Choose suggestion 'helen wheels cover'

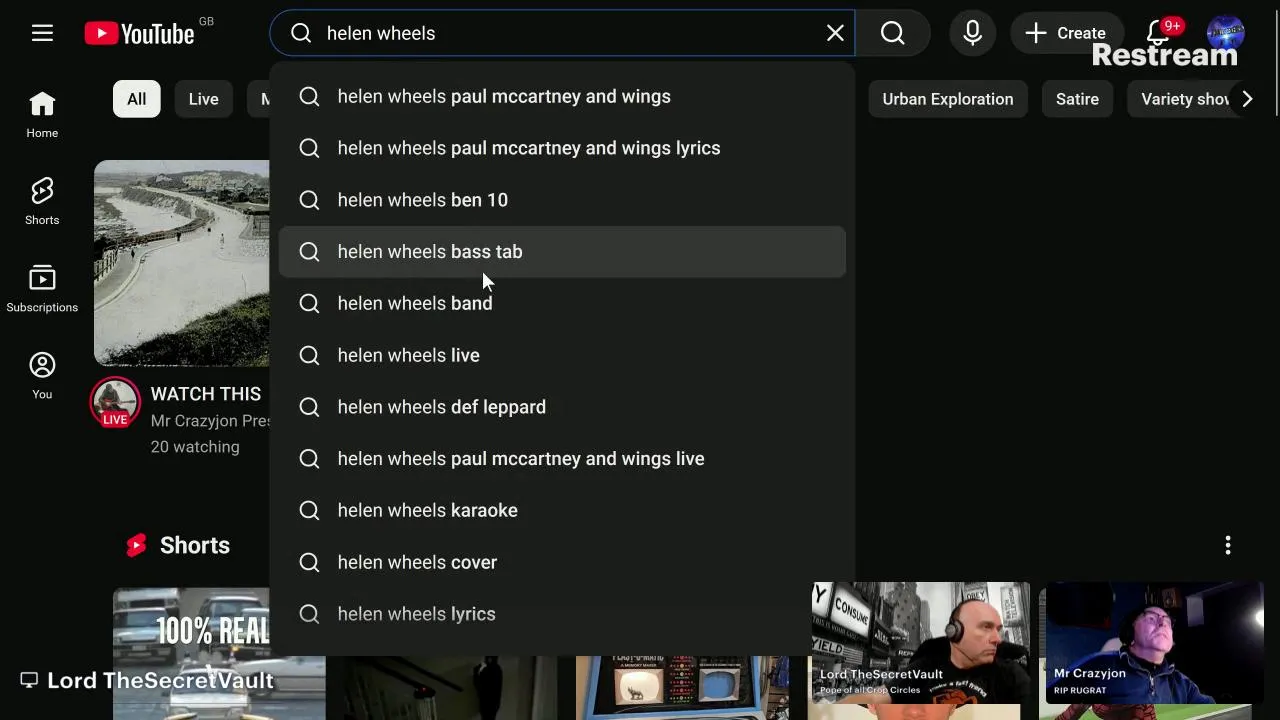(562, 562)
